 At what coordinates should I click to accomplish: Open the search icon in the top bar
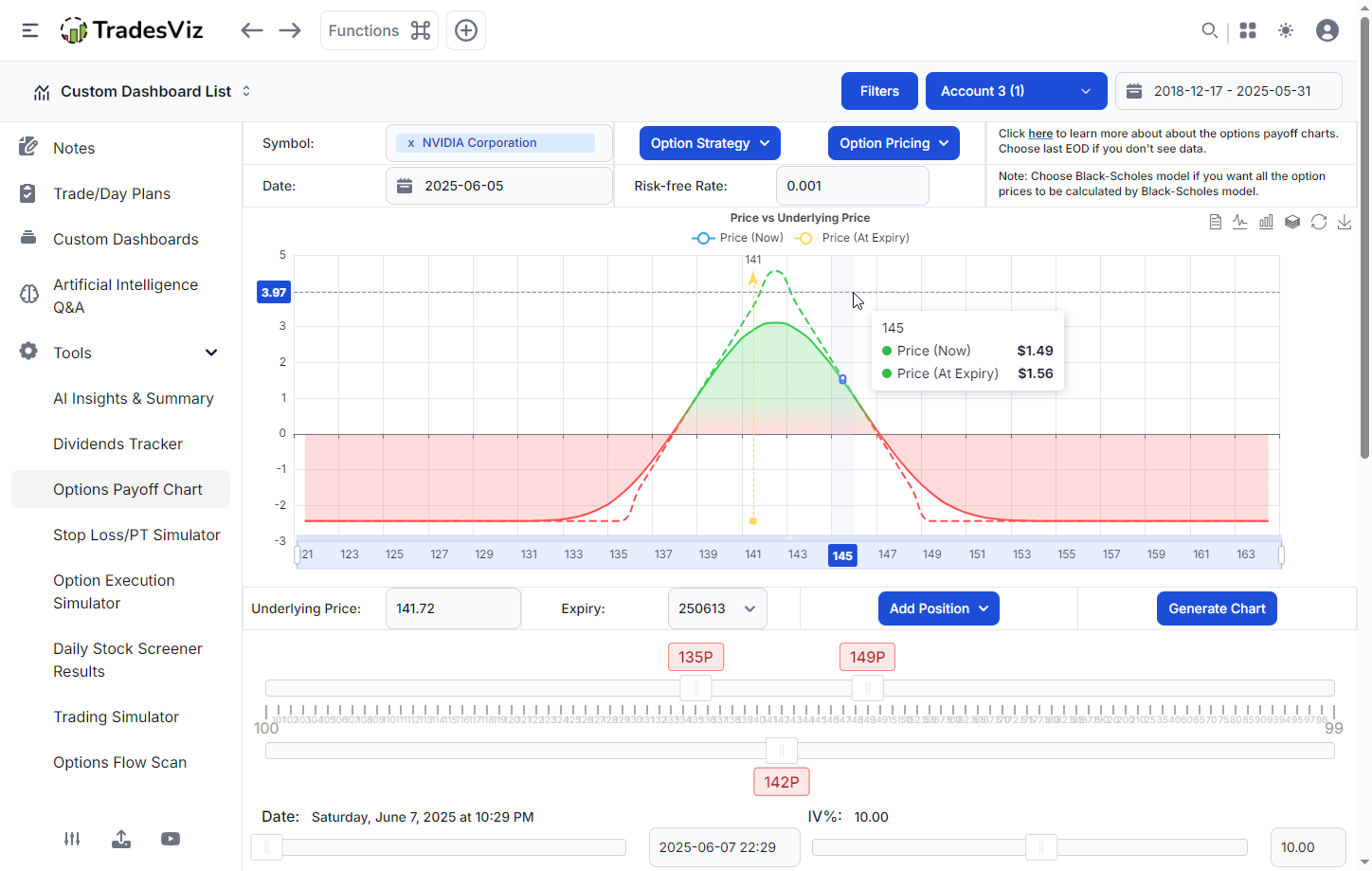1210,30
